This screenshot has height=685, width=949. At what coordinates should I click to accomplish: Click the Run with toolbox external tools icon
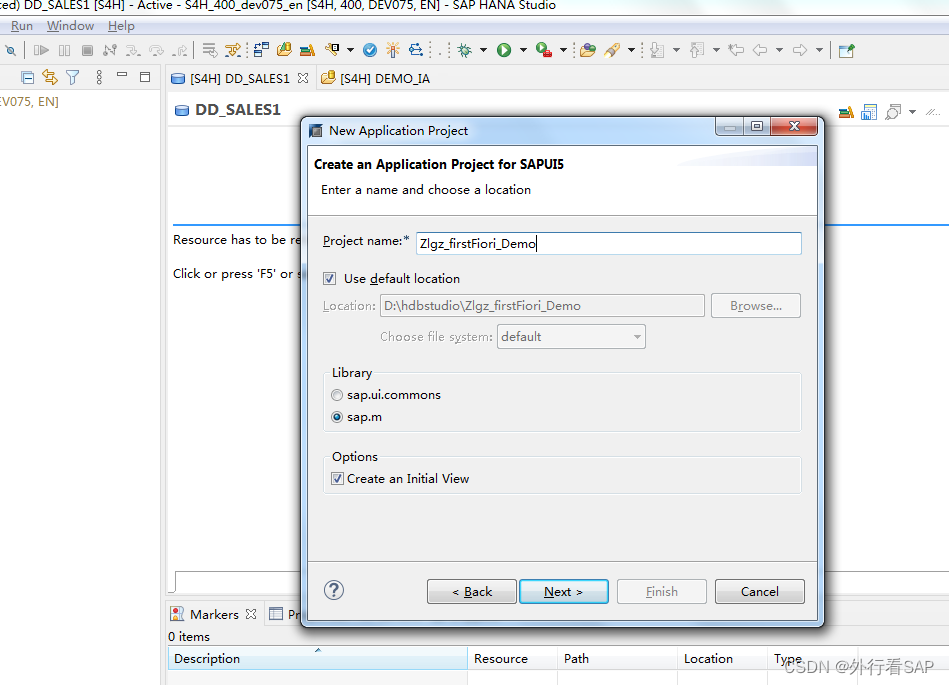(543, 50)
